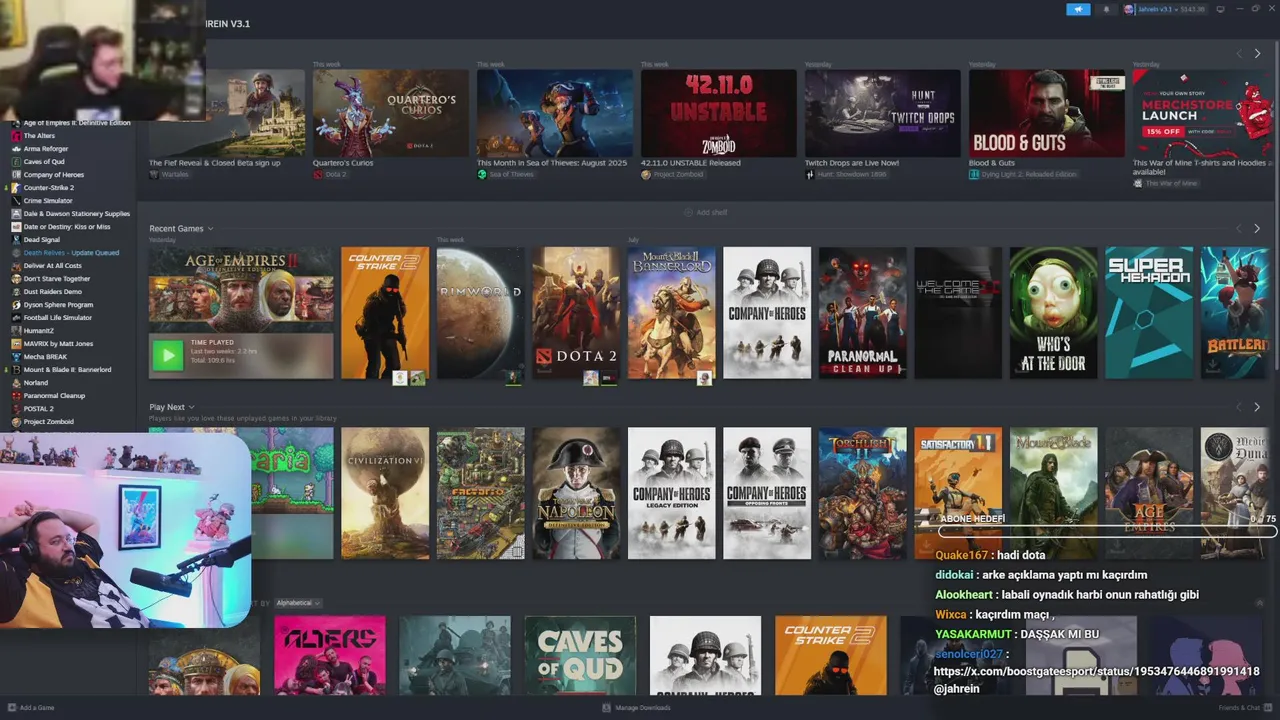This screenshot has width=1280, height=720.
Task: Click the HumanitZ sidebar icon
Action: (x=16, y=331)
